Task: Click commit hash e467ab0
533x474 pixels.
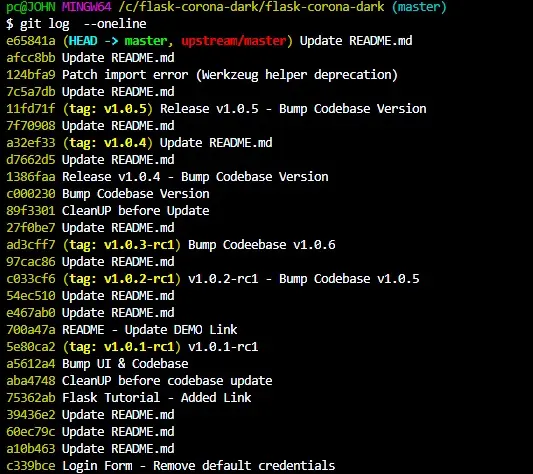Action: tap(31, 313)
